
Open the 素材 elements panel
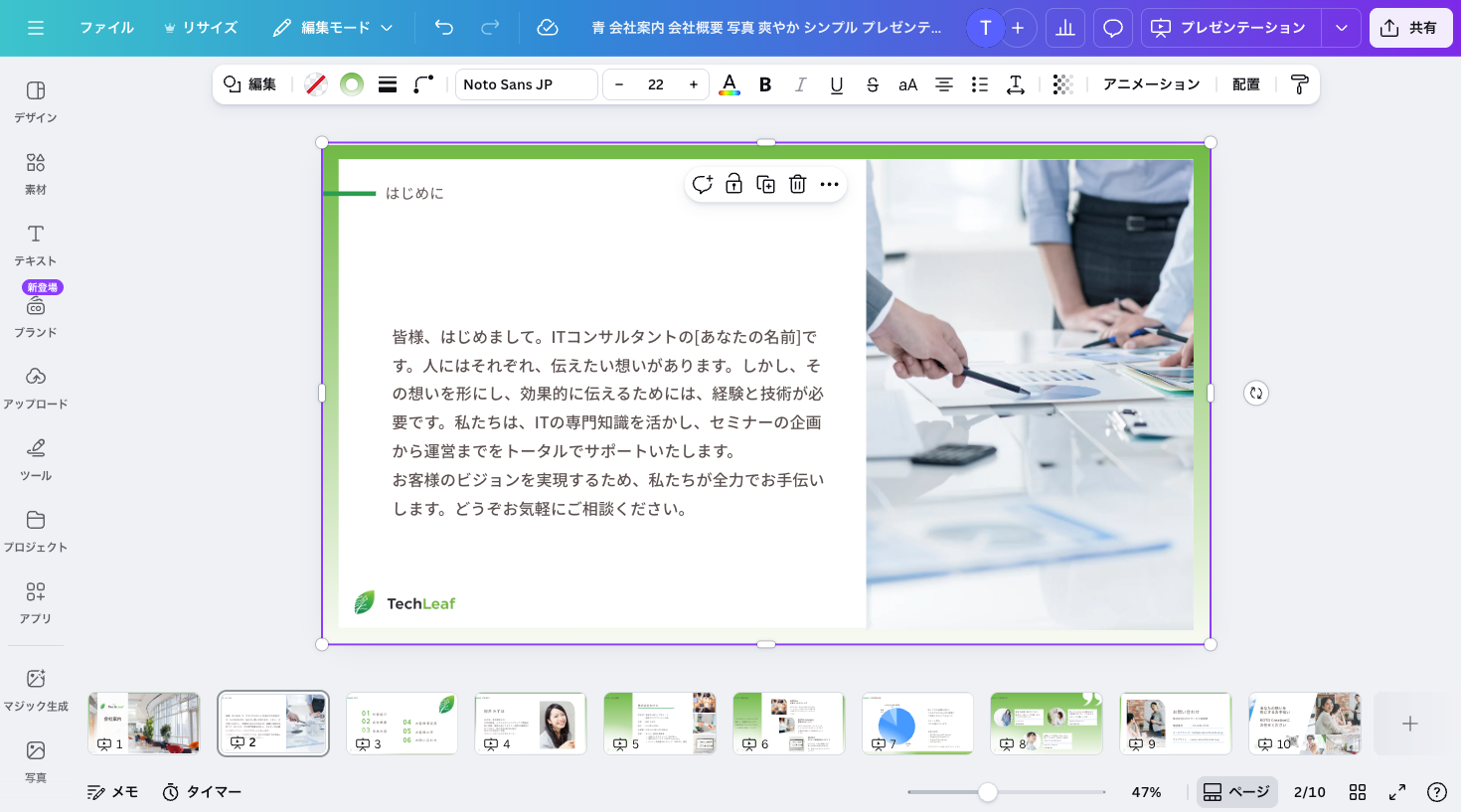coord(36,172)
